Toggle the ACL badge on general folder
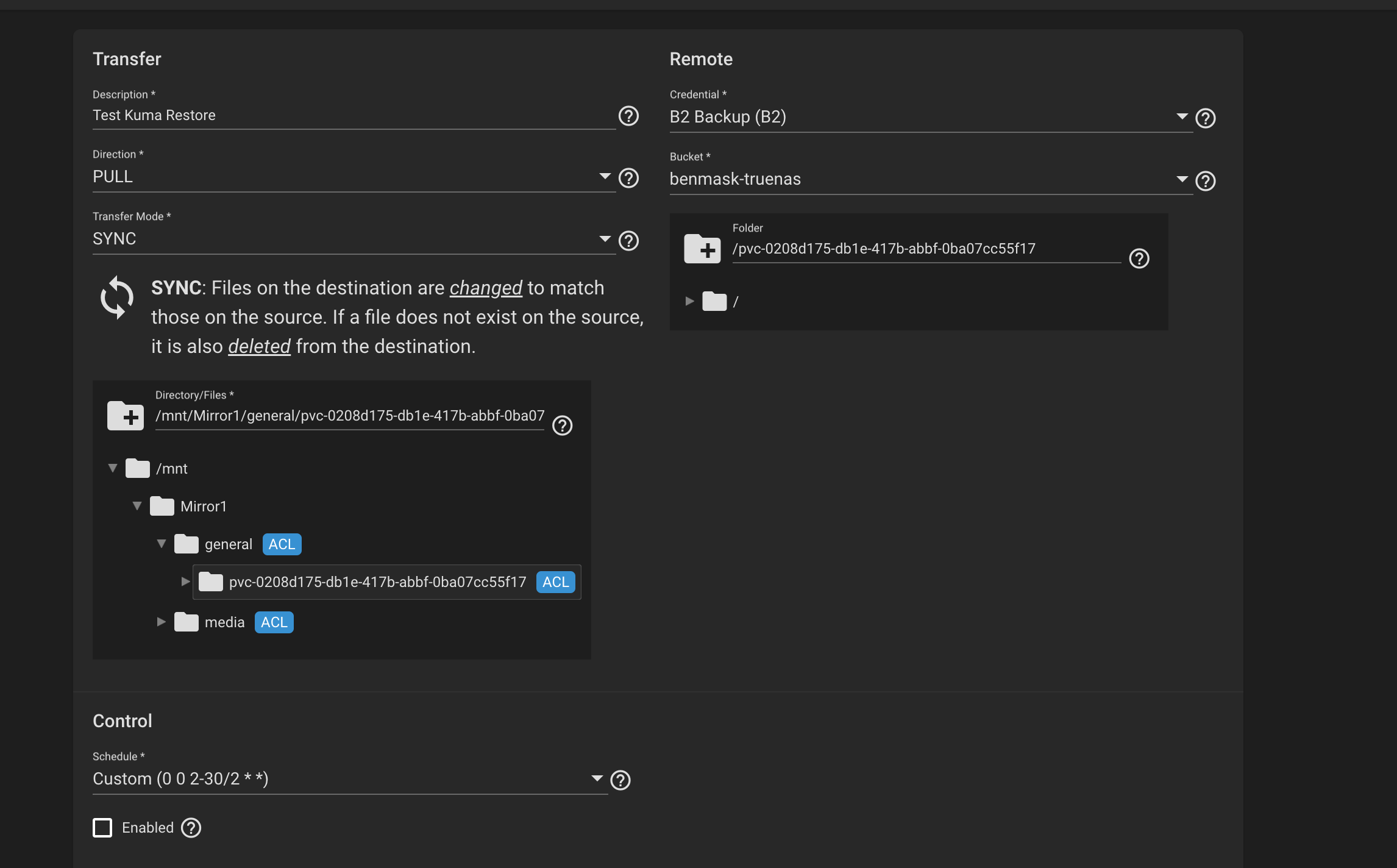1397x868 pixels. (282, 544)
